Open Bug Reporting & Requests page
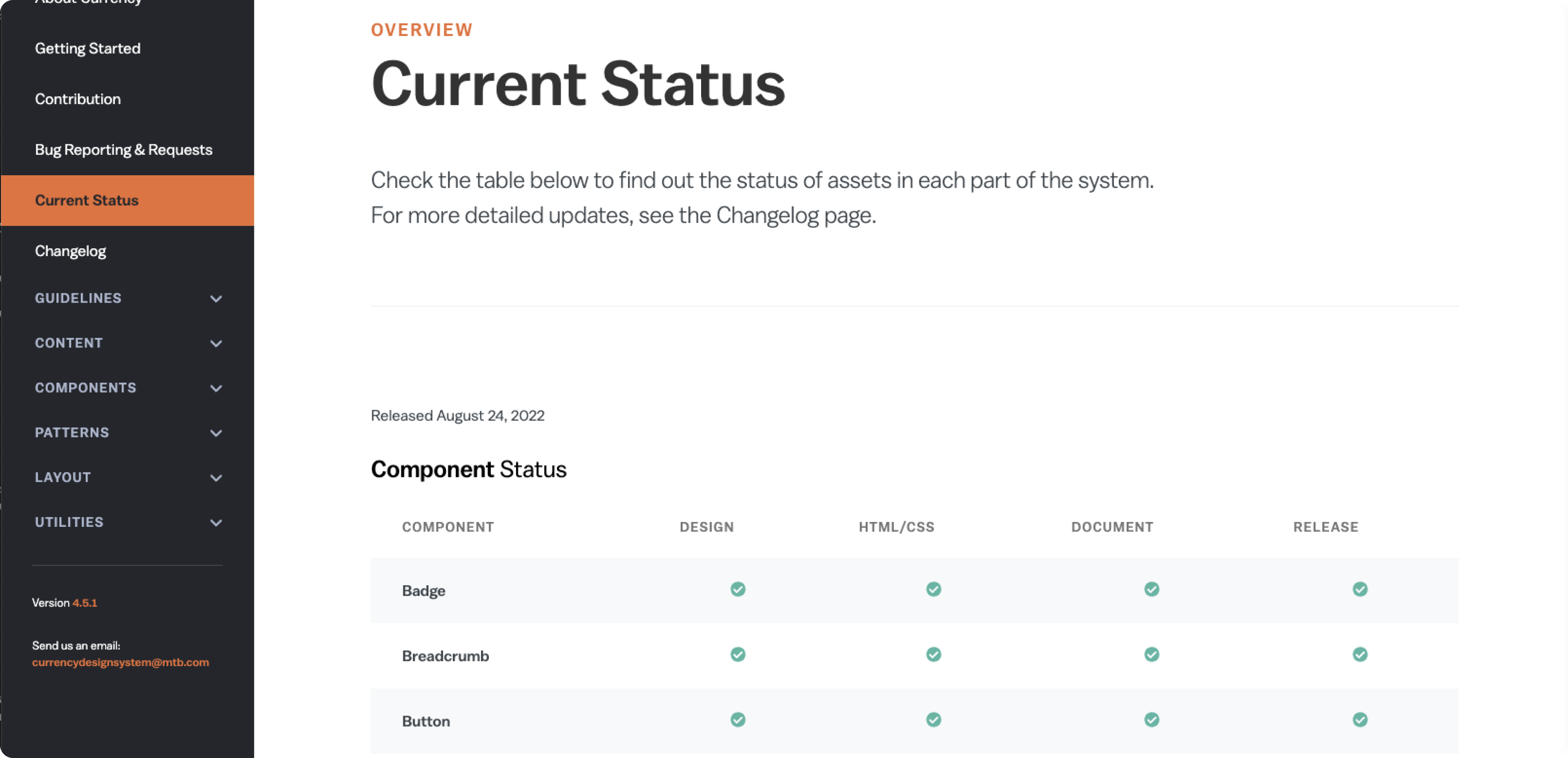 (124, 150)
